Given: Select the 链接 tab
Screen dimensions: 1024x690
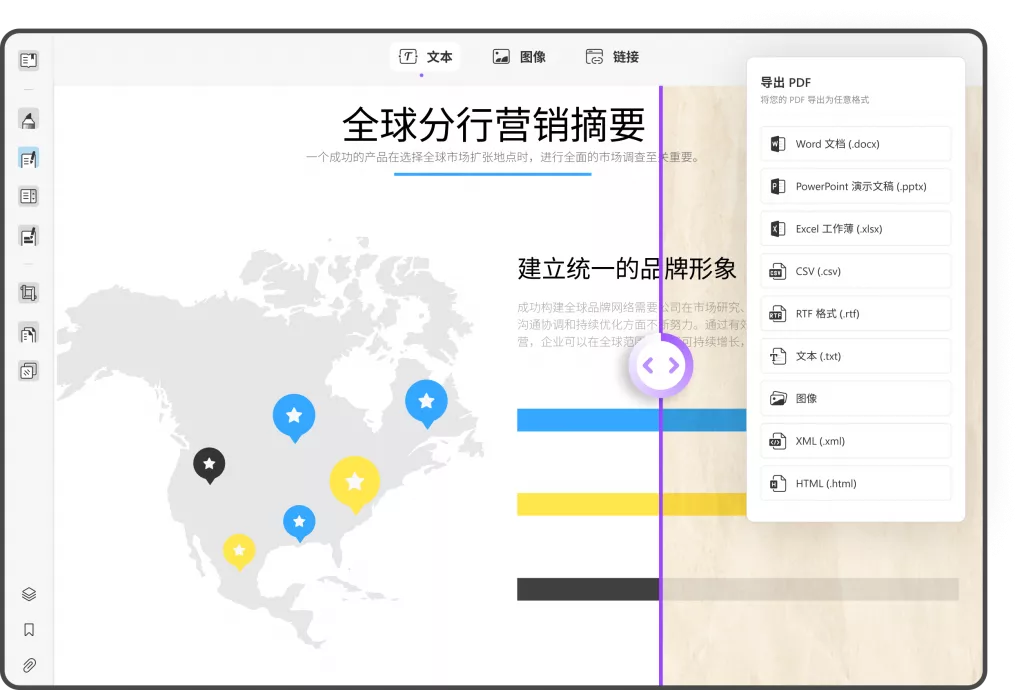Looking at the screenshot, I should (x=612, y=57).
